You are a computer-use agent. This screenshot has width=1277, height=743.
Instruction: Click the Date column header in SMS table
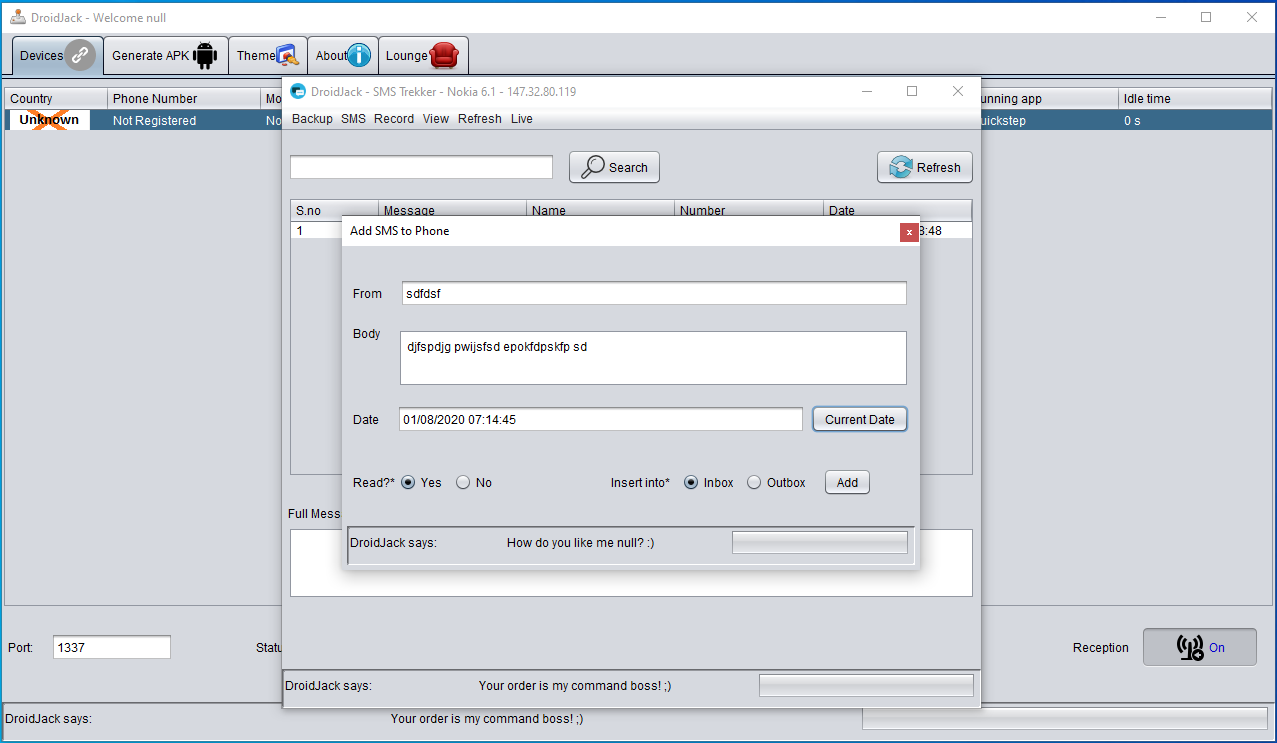(x=898, y=210)
